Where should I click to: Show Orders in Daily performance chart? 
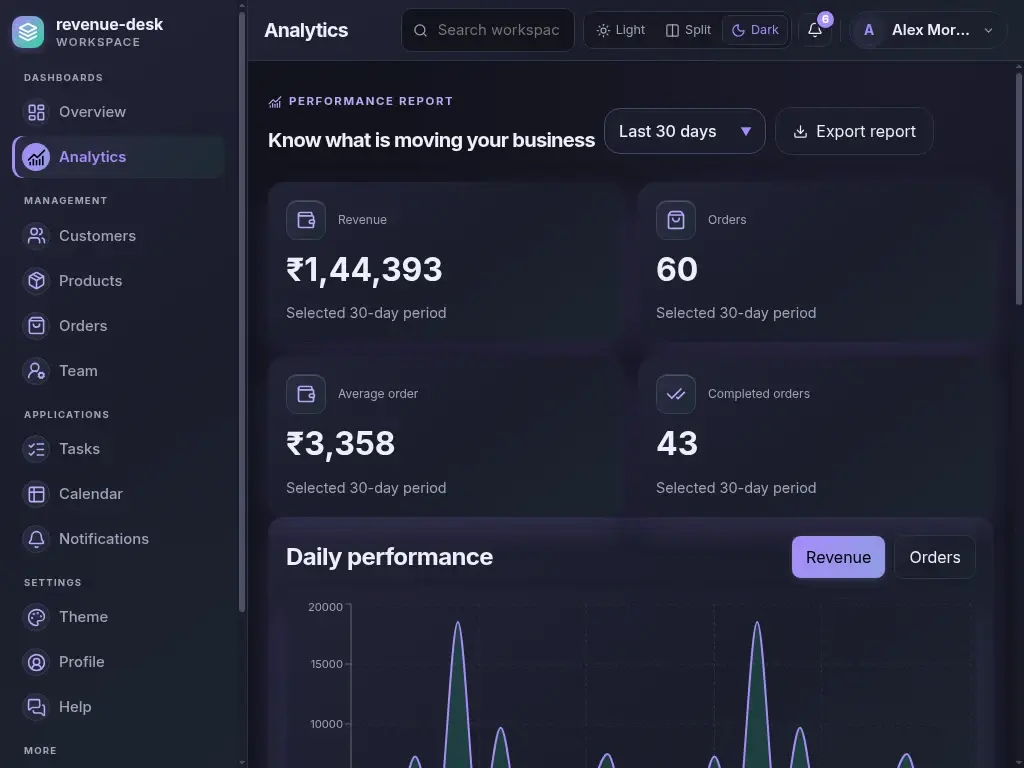(x=935, y=557)
